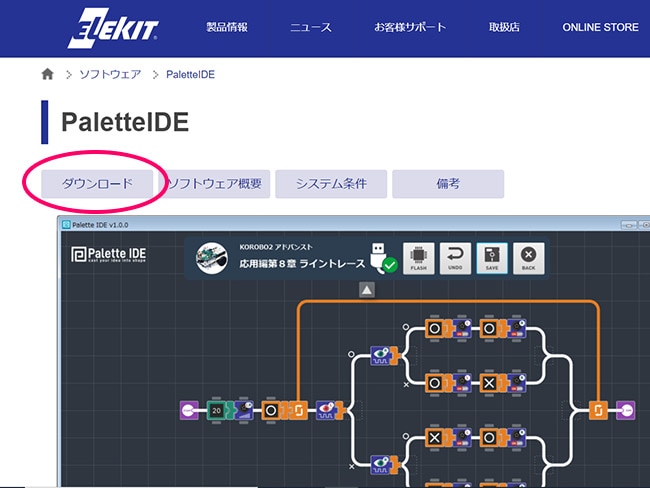Click the UNDO arrow button
The width and height of the screenshot is (650, 488).
point(455,258)
